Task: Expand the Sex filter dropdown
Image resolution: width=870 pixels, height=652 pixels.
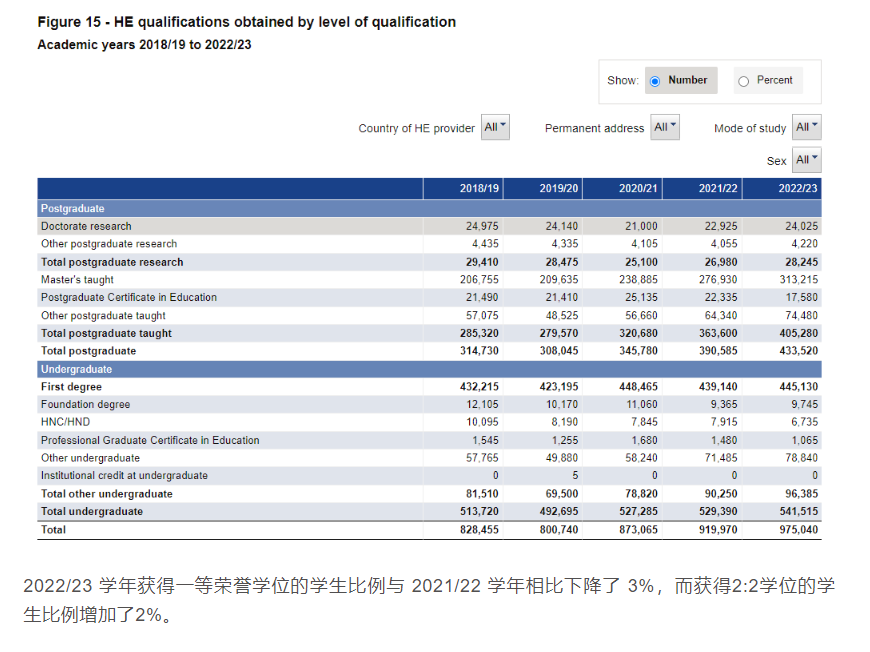Action: [x=807, y=160]
